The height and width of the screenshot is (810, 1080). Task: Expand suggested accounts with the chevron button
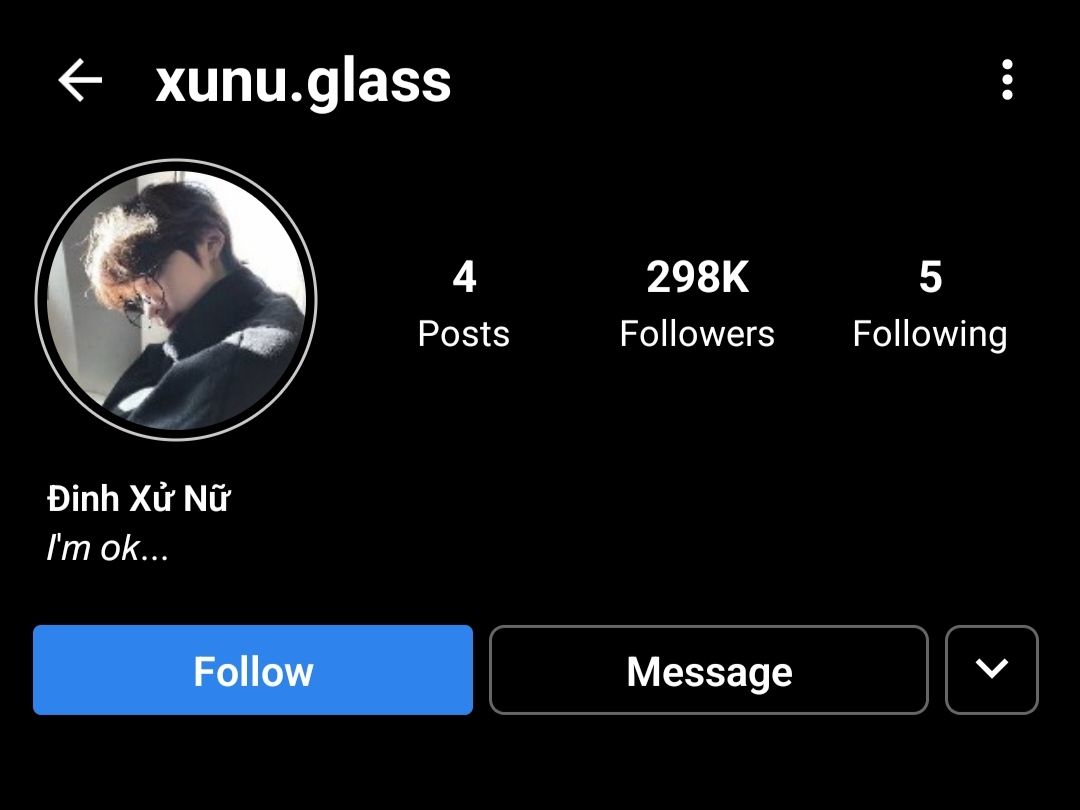tap(992, 669)
